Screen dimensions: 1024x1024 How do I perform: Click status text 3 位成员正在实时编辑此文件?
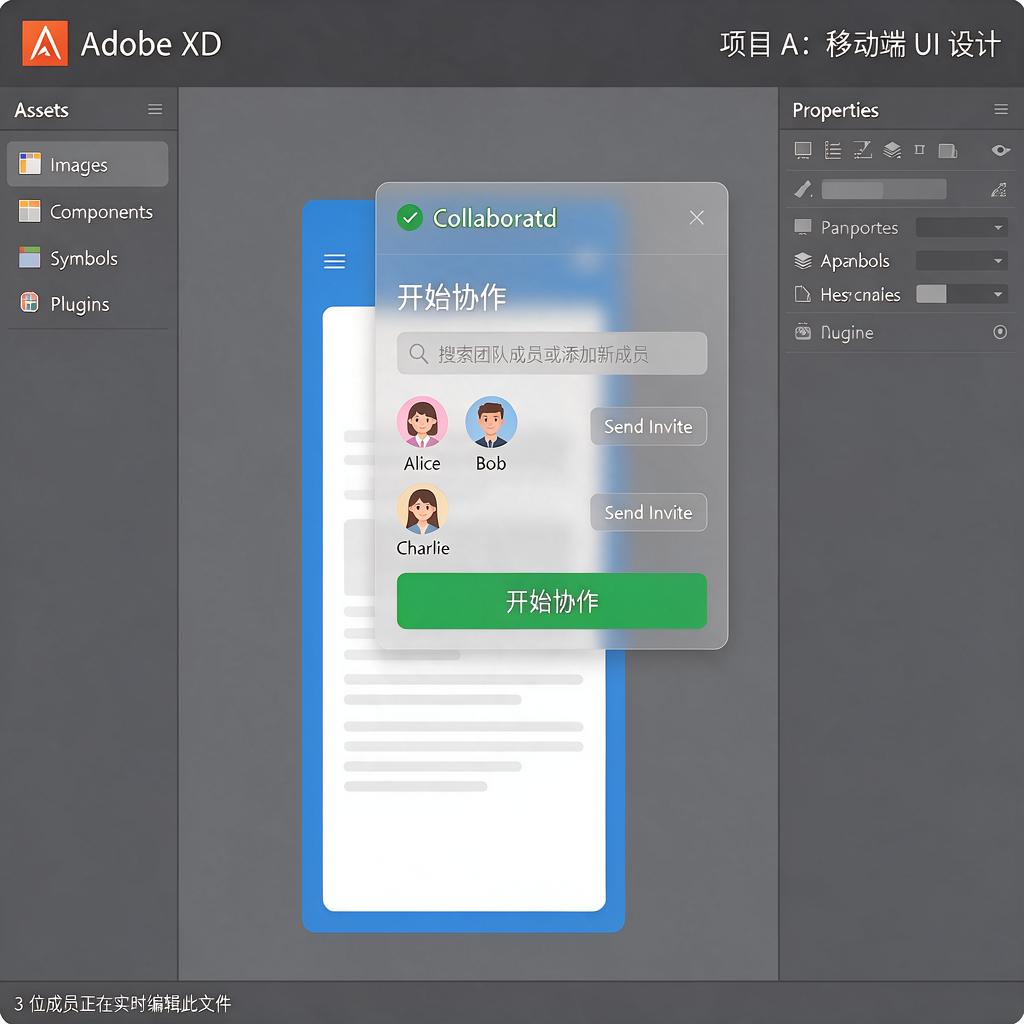[x=123, y=1003]
